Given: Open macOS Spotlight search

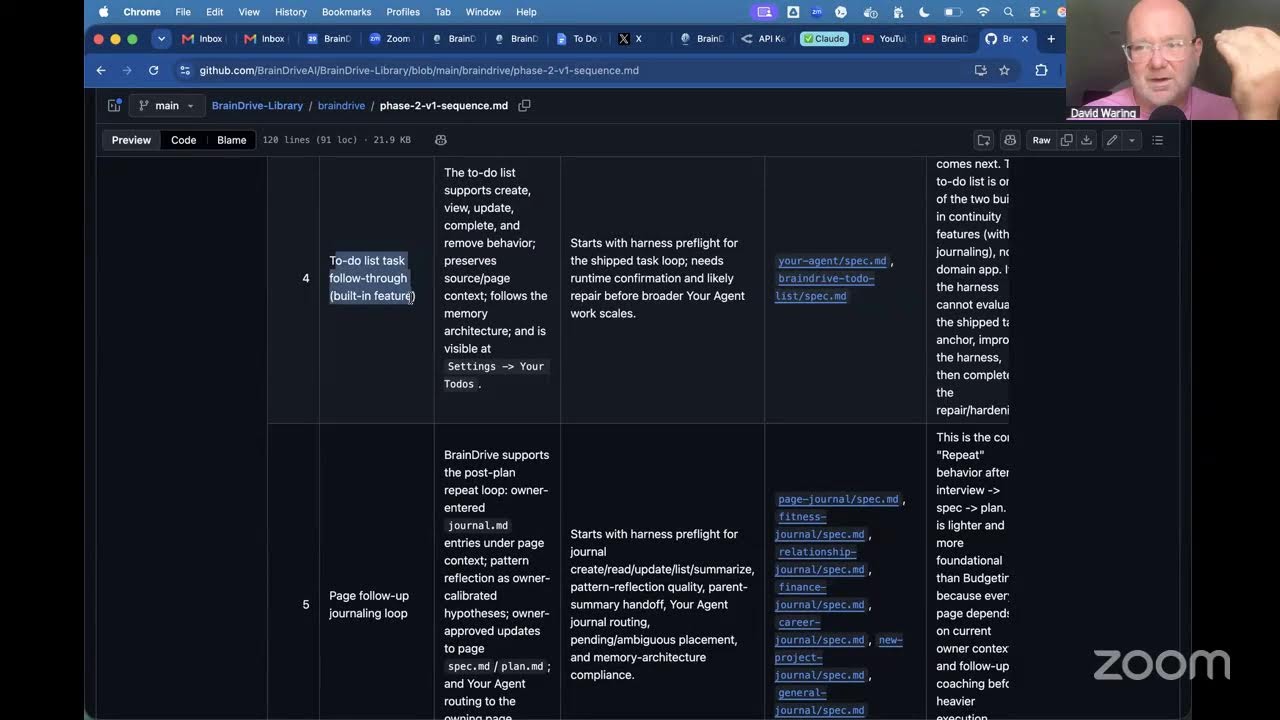Looking at the screenshot, I should tap(1008, 12).
